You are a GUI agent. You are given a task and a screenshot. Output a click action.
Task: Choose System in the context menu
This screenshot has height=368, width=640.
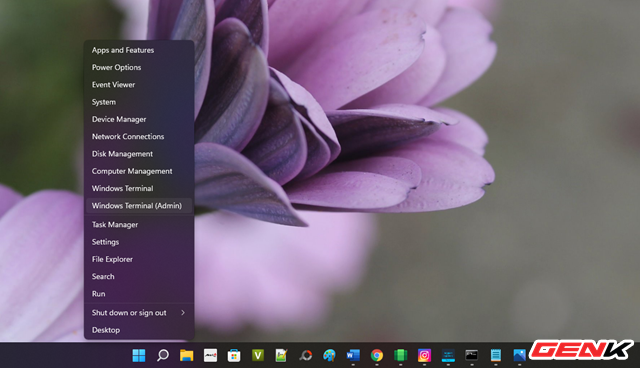click(139, 102)
